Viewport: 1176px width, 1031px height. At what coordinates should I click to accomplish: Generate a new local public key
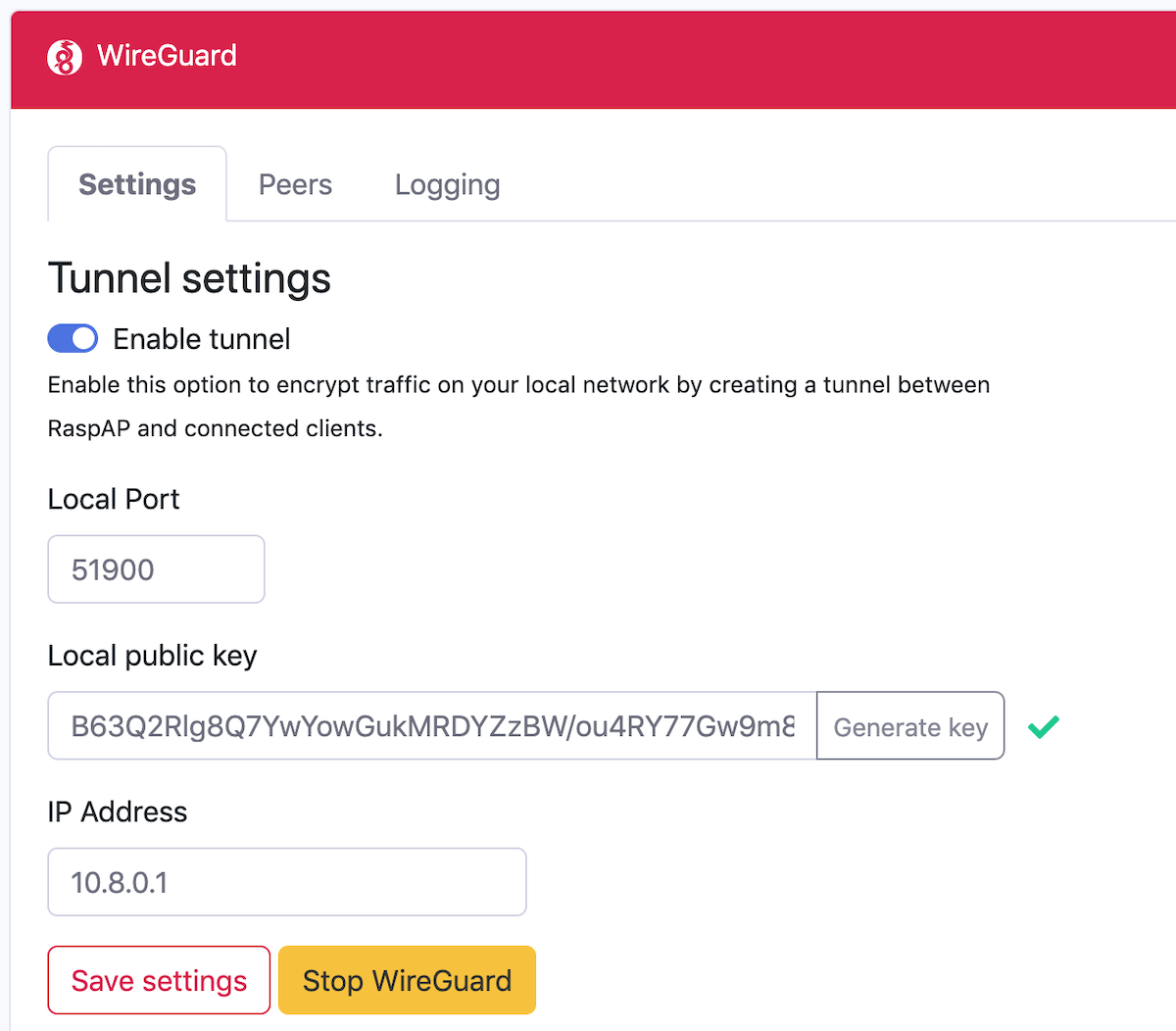(909, 726)
